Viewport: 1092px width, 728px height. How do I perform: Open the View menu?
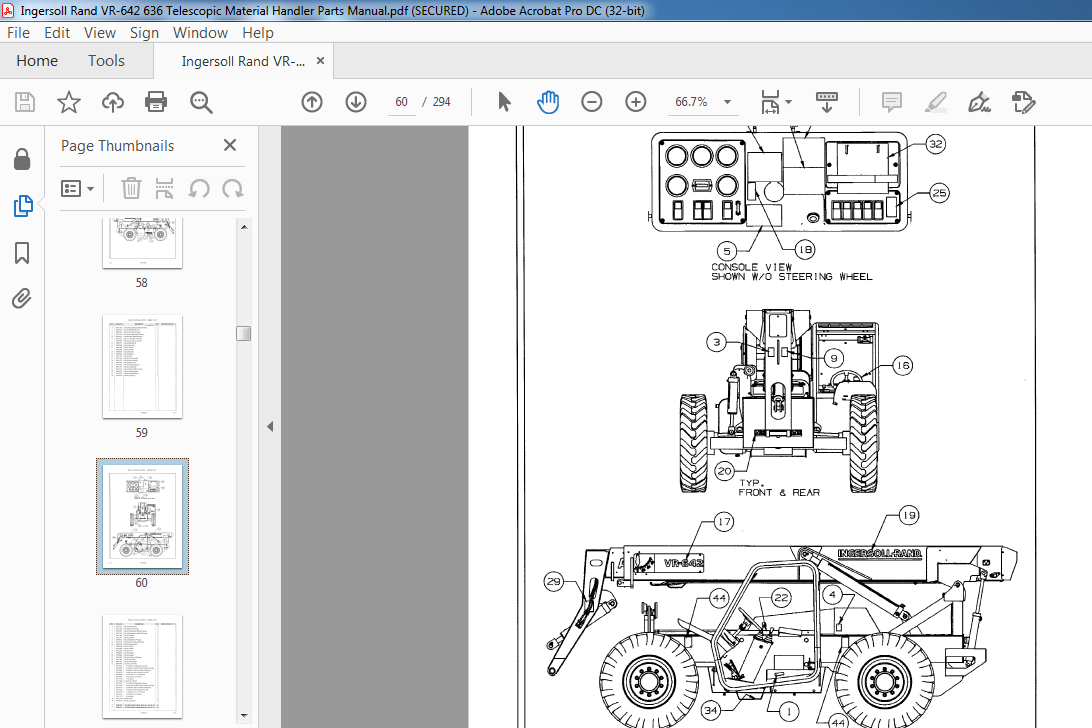click(x=100, y=33)
